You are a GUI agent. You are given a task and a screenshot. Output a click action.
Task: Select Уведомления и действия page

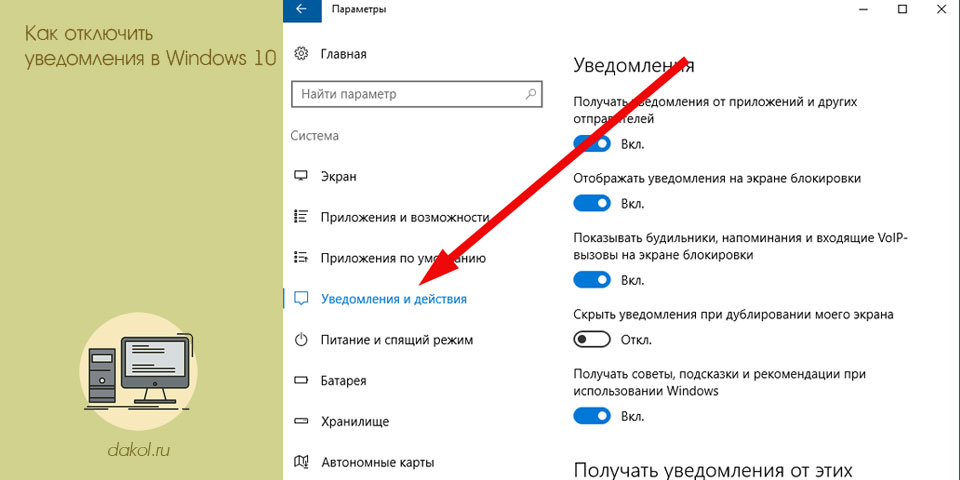pos(394,299)
